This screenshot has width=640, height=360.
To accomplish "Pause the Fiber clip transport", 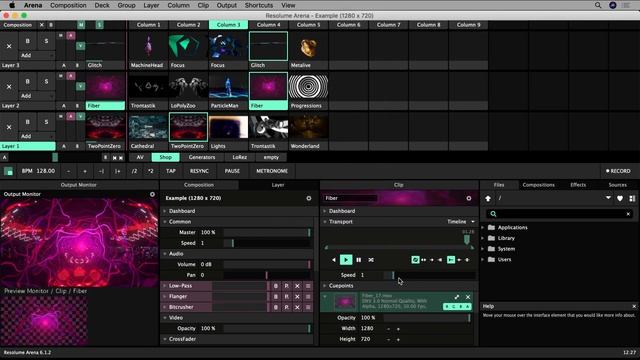I will pyautogui.click(x=358, y=260).
